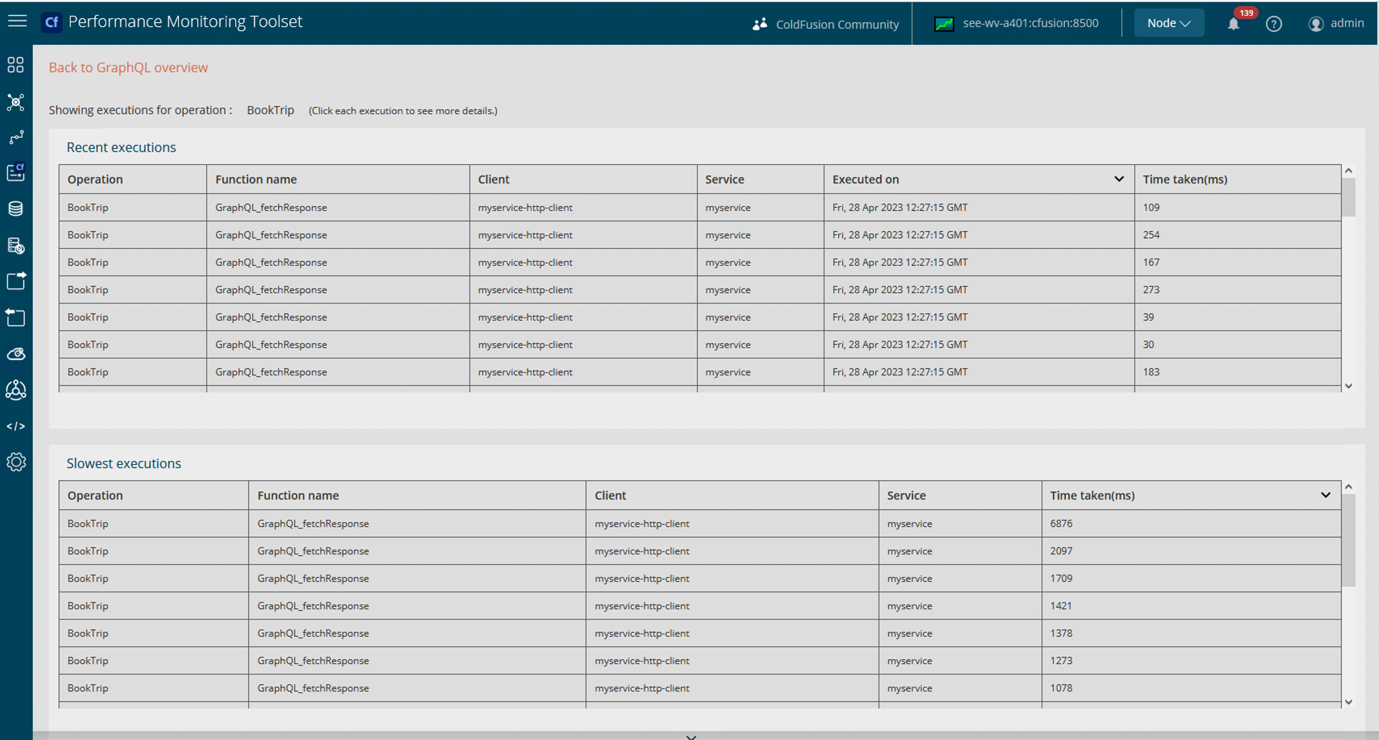Select the Topology view icon
Viewport: 1379px width, 740px height.
(16, 102)
